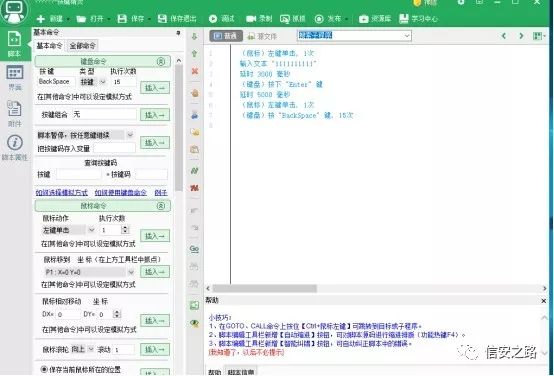This screenshot has height=376, width=554.
Task: Click the robot logo in top-left corner
Action: tap(14, 11)
